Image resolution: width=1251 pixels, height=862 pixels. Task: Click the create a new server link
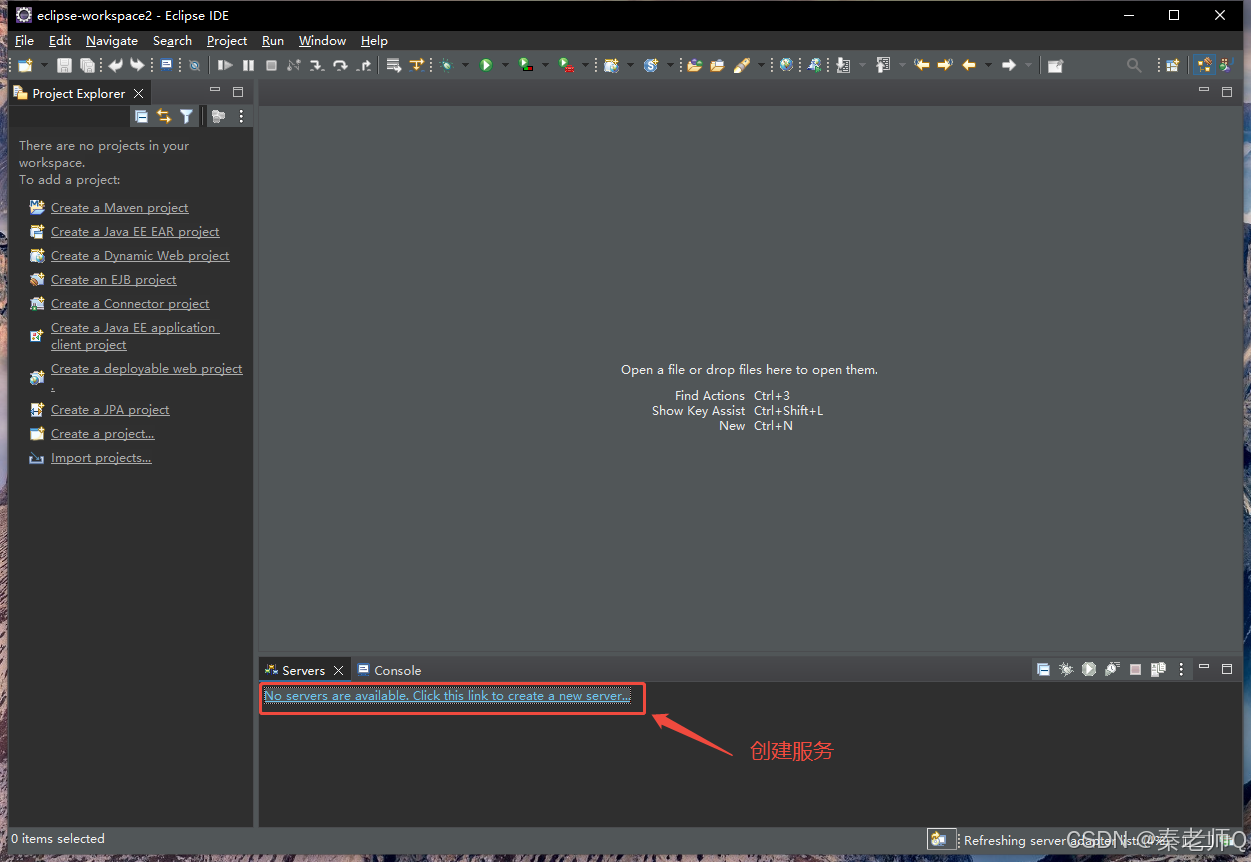[x=447, y=696]
